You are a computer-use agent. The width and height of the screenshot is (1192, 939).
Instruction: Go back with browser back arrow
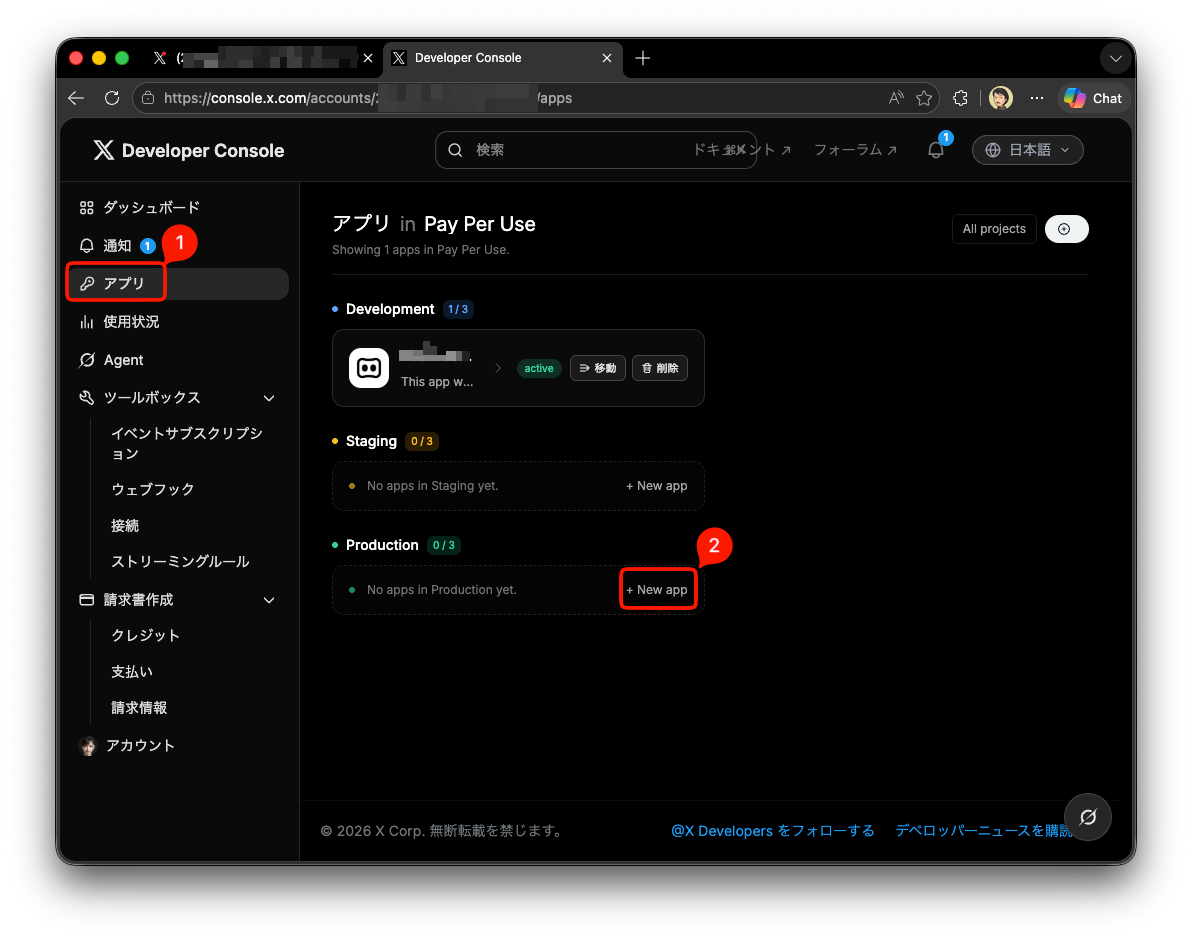(76, 98)
